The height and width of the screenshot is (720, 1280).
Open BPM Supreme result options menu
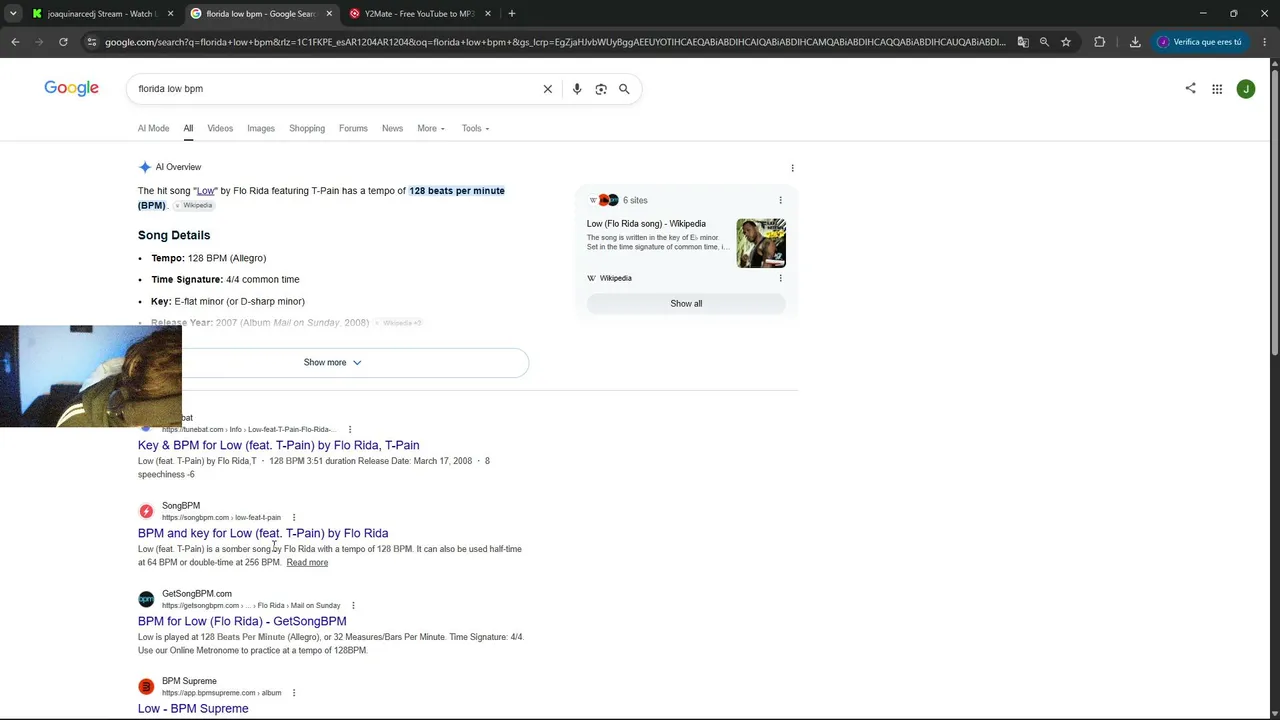(293, 693)
